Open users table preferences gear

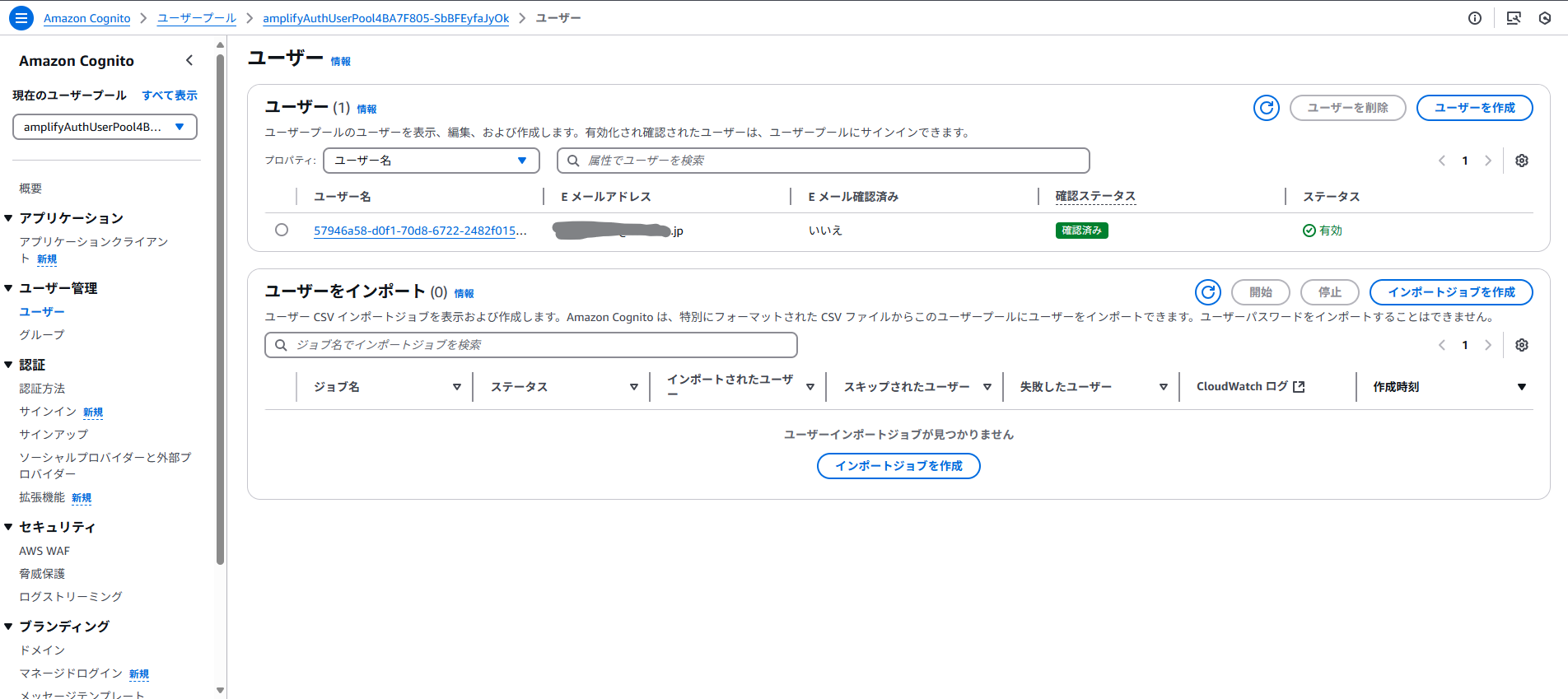click(x=1522, y=161)
